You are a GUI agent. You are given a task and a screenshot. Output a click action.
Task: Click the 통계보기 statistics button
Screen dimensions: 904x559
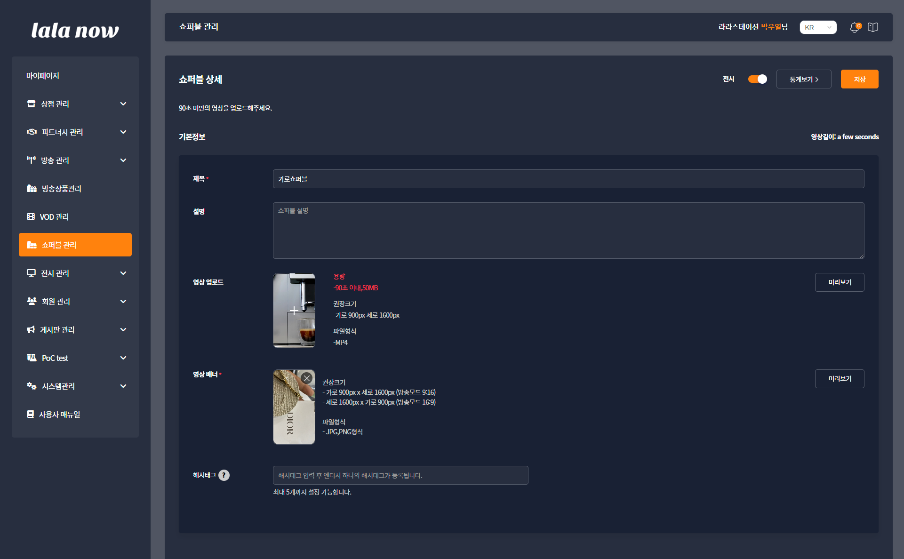pyautogui.click(x=804, y=79)
